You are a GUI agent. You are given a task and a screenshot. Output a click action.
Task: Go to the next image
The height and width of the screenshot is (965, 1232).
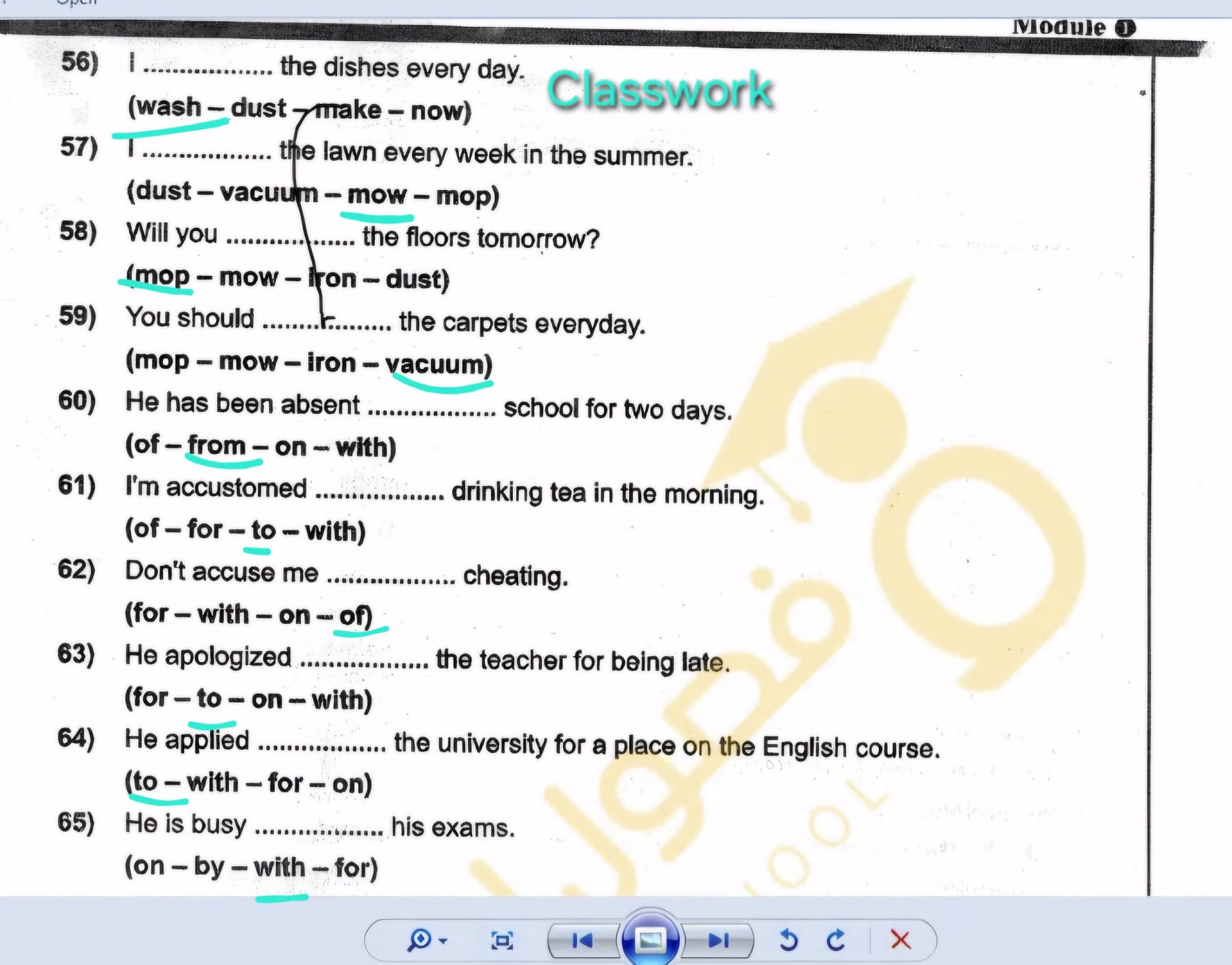pyautogui.click(x=719, y=941)
